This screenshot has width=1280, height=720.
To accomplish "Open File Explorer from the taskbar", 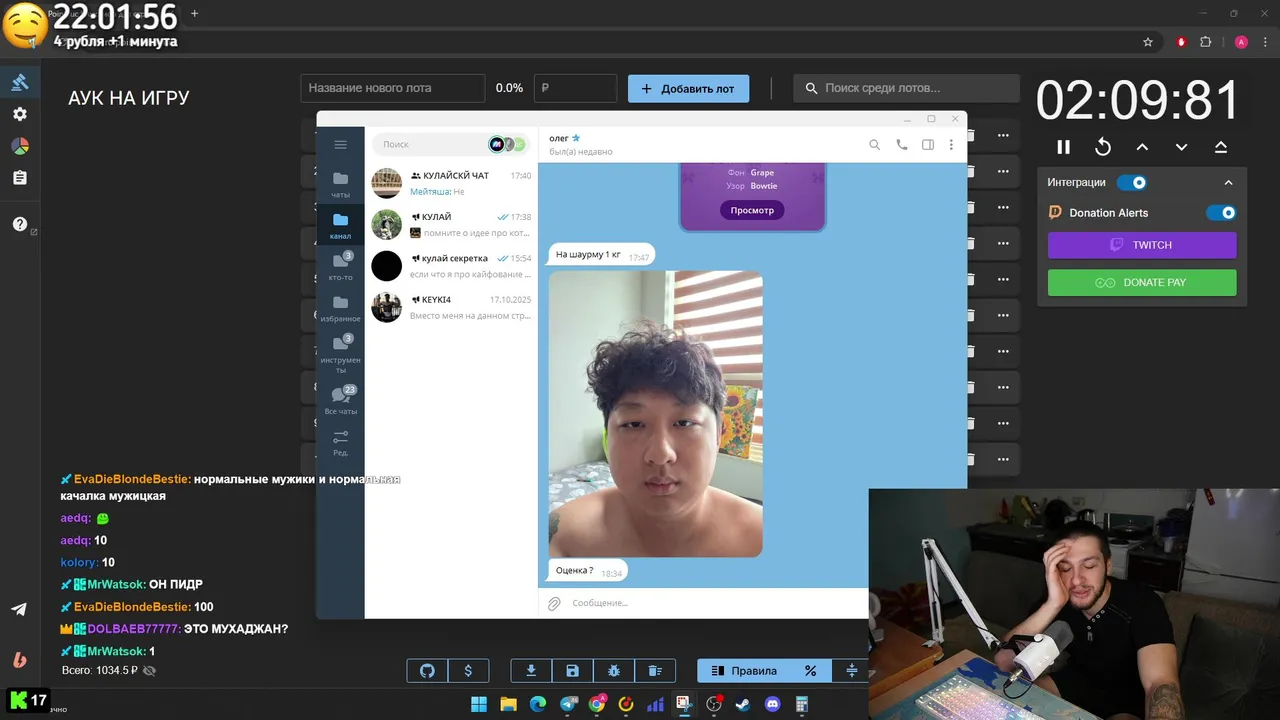I will 508,704.
